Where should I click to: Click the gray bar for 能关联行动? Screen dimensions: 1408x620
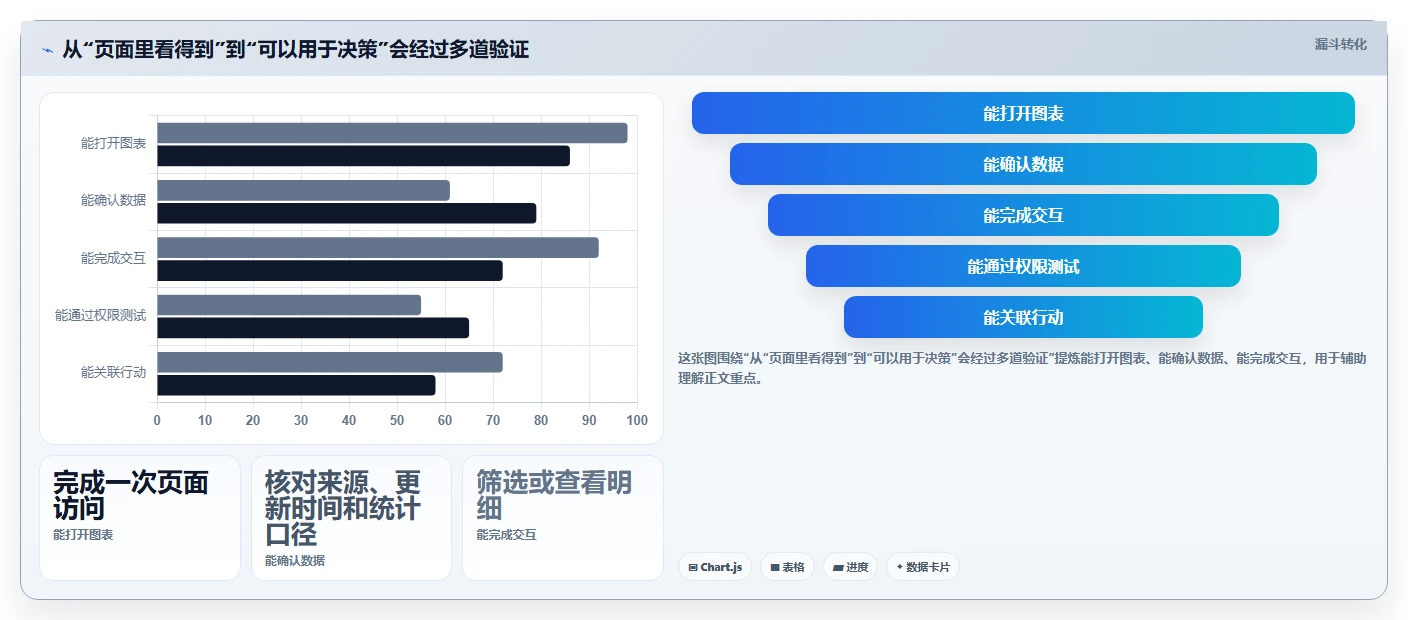pos(330,362)
